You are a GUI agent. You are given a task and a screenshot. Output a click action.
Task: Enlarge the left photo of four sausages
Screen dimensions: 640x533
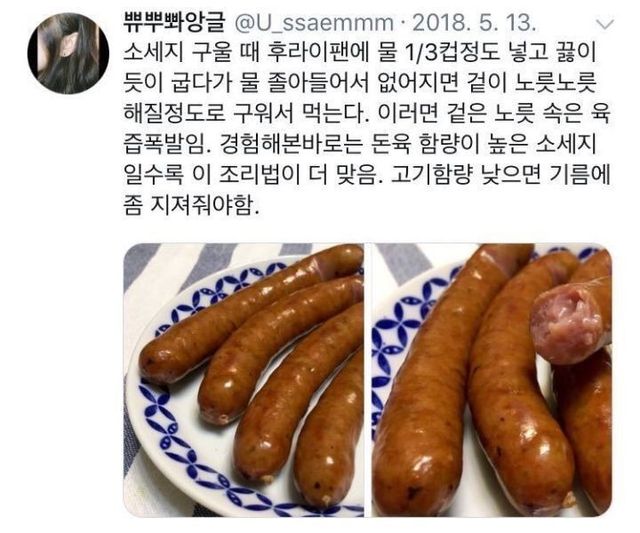[243, 380]
